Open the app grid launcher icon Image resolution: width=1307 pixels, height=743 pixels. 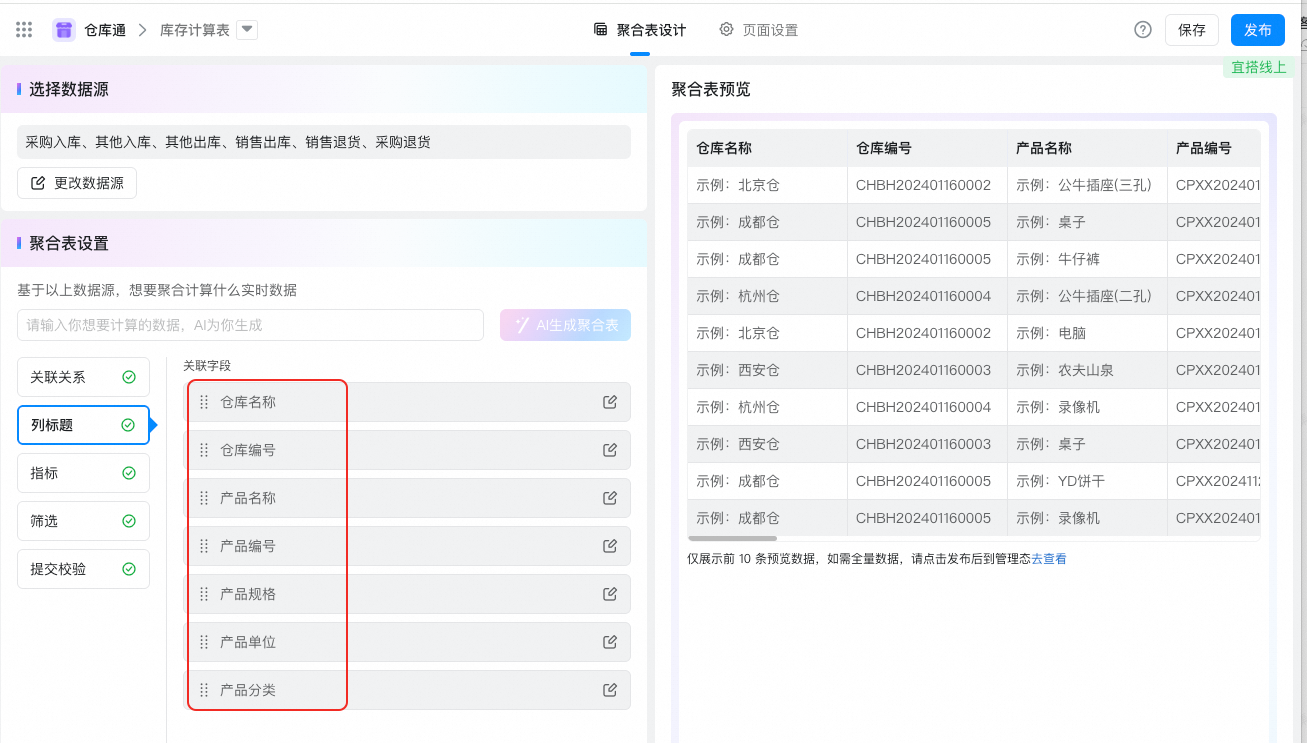(24, 30)
